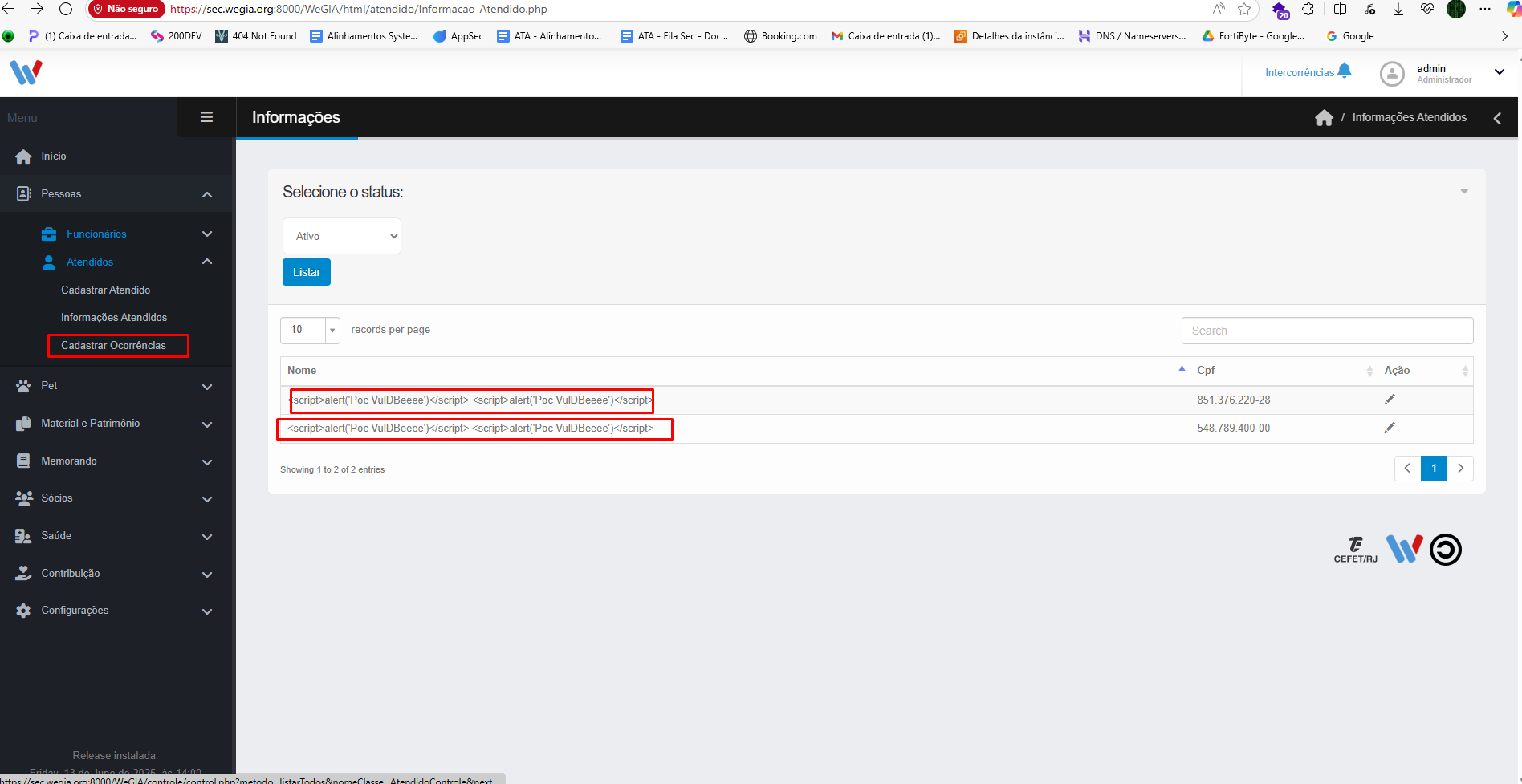Screen dimensions: 1522x784
Task: Click the Funcionários briefcase icon
Action: (x=49, y=234)
